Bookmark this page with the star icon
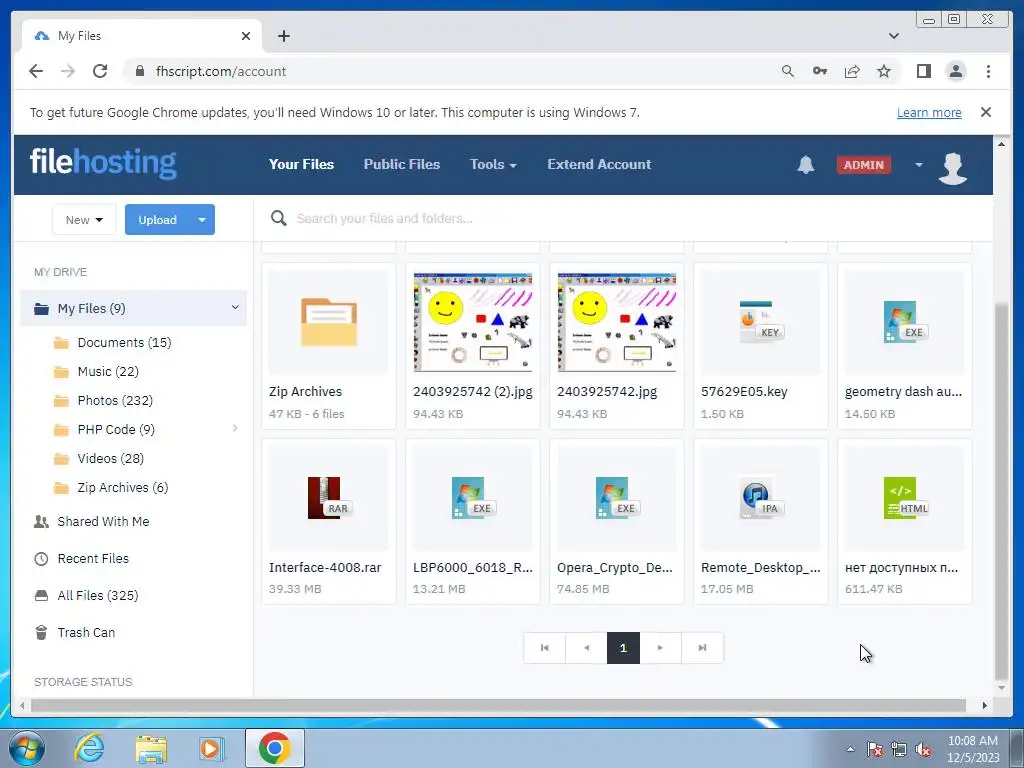The height and width of the screenshot is (768, 1024). click(884, 71)
